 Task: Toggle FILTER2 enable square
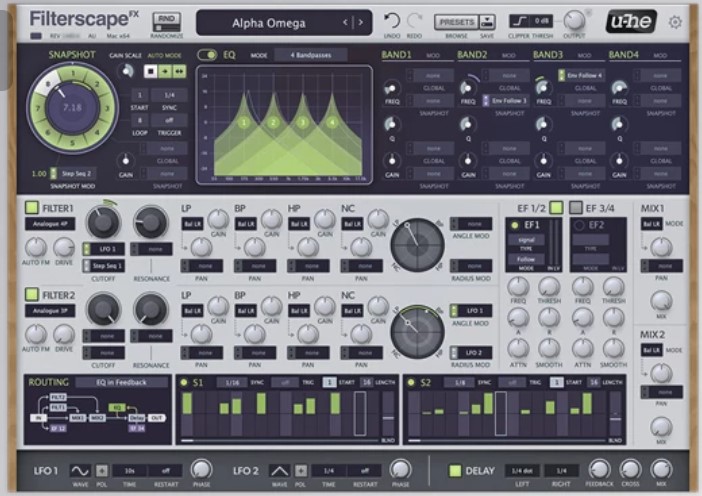(x=32, y=295)
